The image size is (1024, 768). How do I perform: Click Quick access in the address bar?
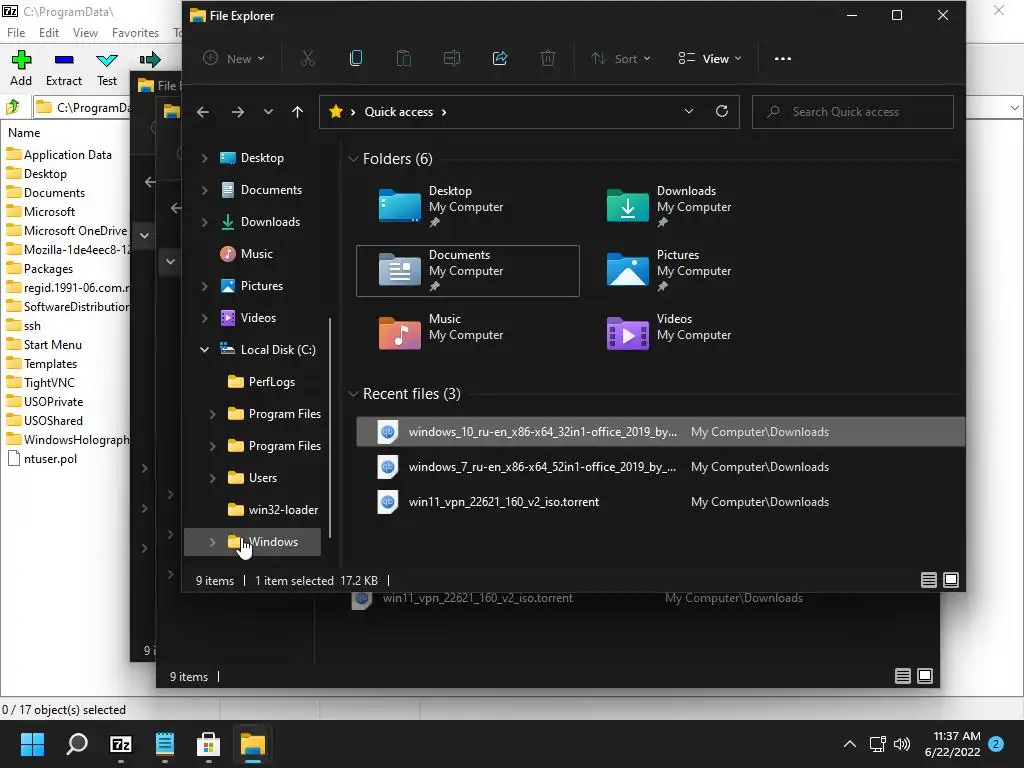click(x=398, y=112)
